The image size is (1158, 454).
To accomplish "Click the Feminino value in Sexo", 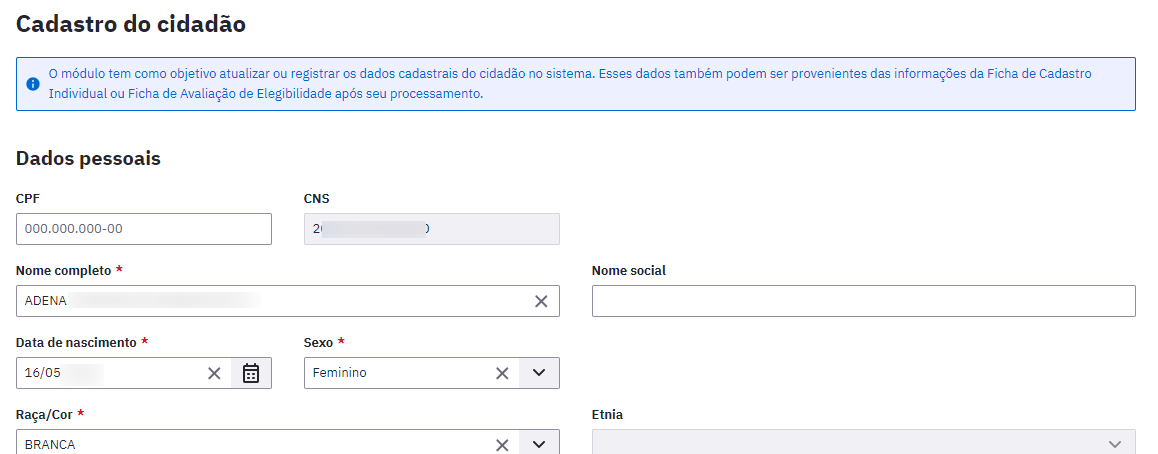I will (x=340, y=373).
